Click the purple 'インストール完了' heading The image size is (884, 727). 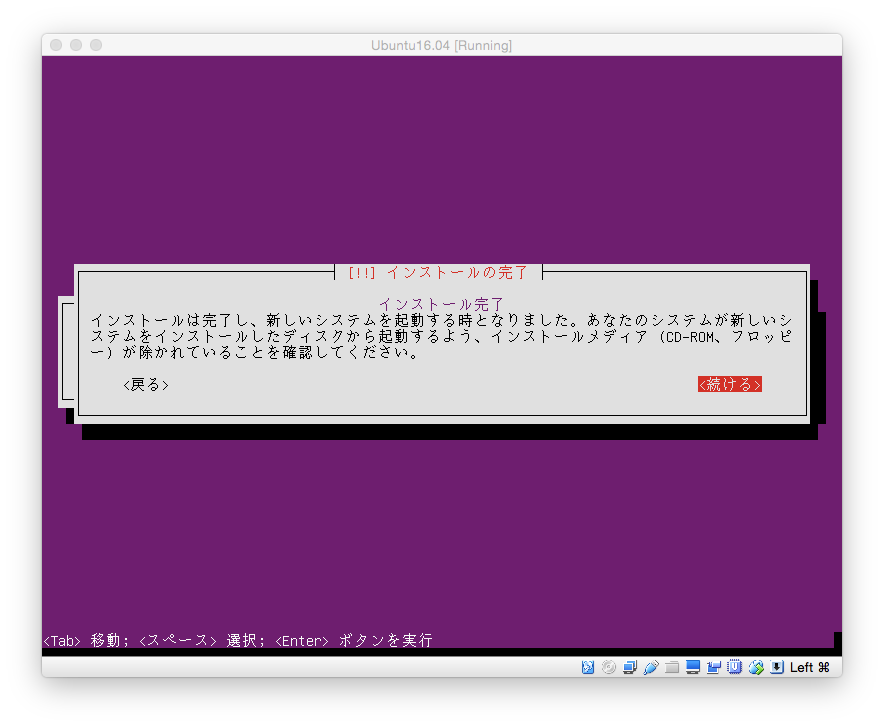(441, 304)
